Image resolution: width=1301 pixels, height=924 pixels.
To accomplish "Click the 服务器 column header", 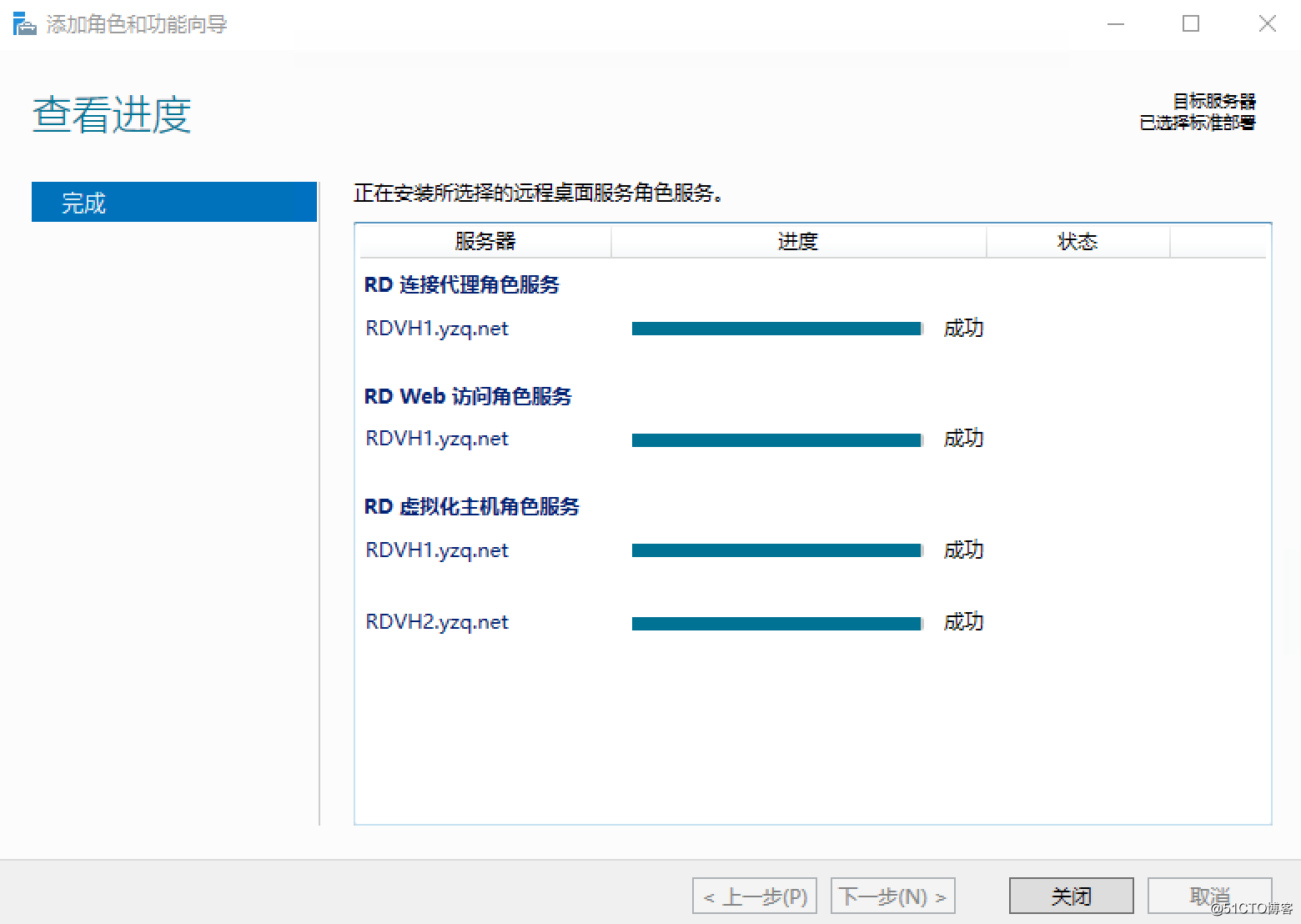I will [485, 241].
